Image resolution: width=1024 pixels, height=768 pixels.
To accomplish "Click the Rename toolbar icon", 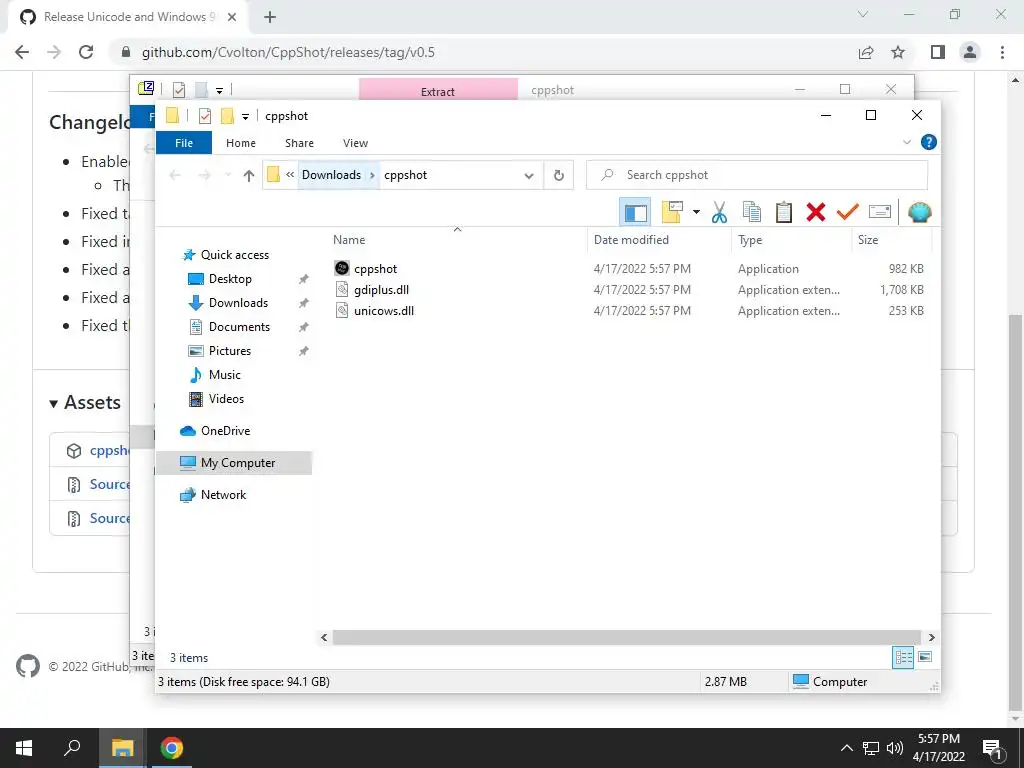I will (880, 212).
